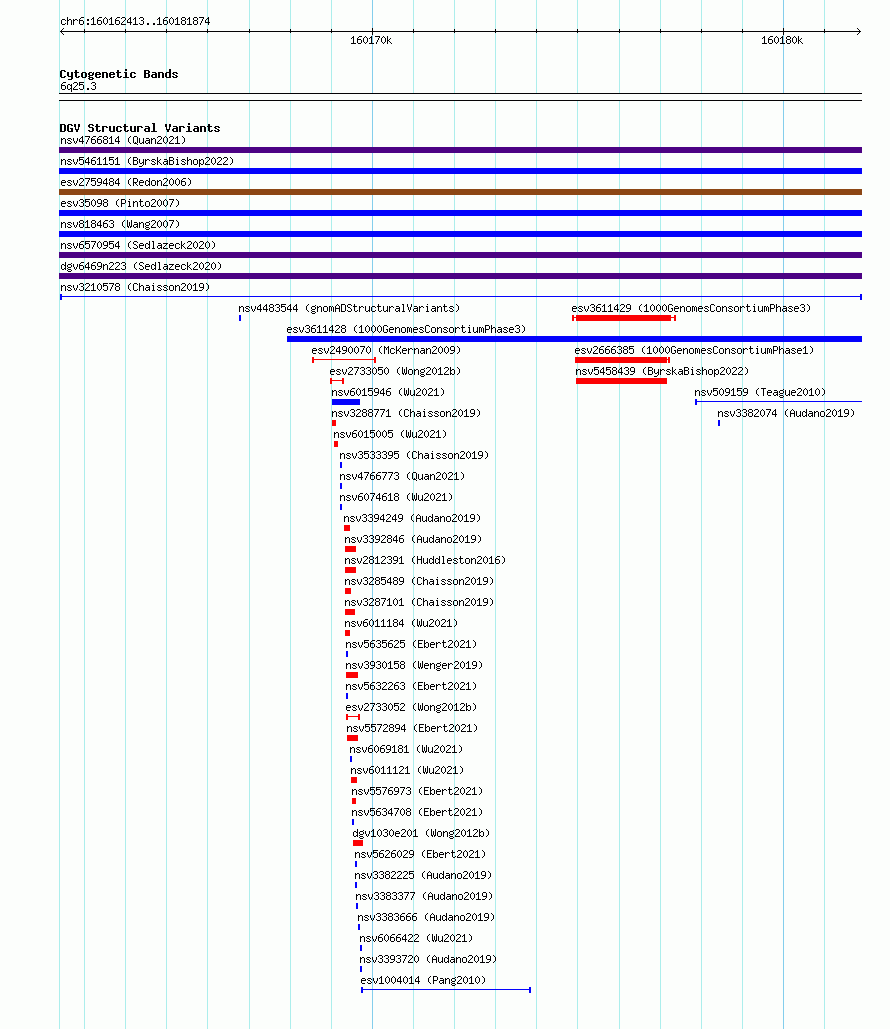This screenshot has width=890, height=1029.
Task: Click nsv6011184 (Wu2021) label
Action: tap(402, 623)
